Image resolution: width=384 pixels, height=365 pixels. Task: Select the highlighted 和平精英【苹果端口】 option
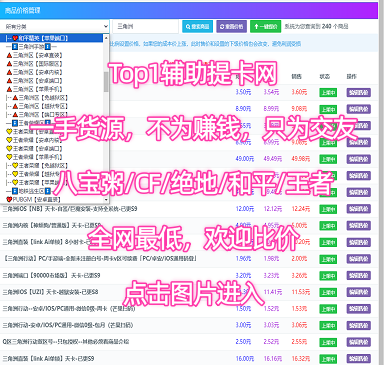52,38
